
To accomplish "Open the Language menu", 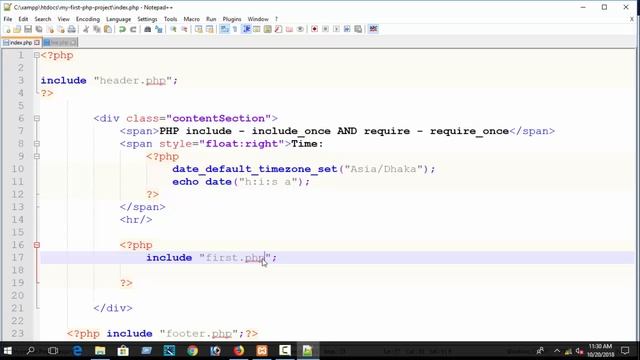I will click(118, 19).
